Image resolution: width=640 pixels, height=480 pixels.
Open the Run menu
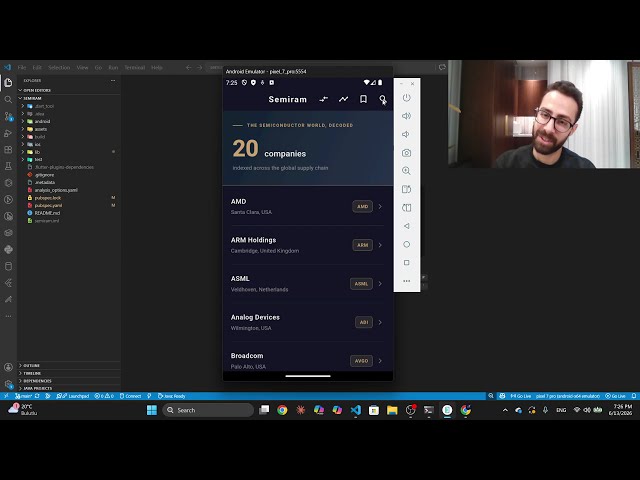pyautogui.click(x=113, y=67)
